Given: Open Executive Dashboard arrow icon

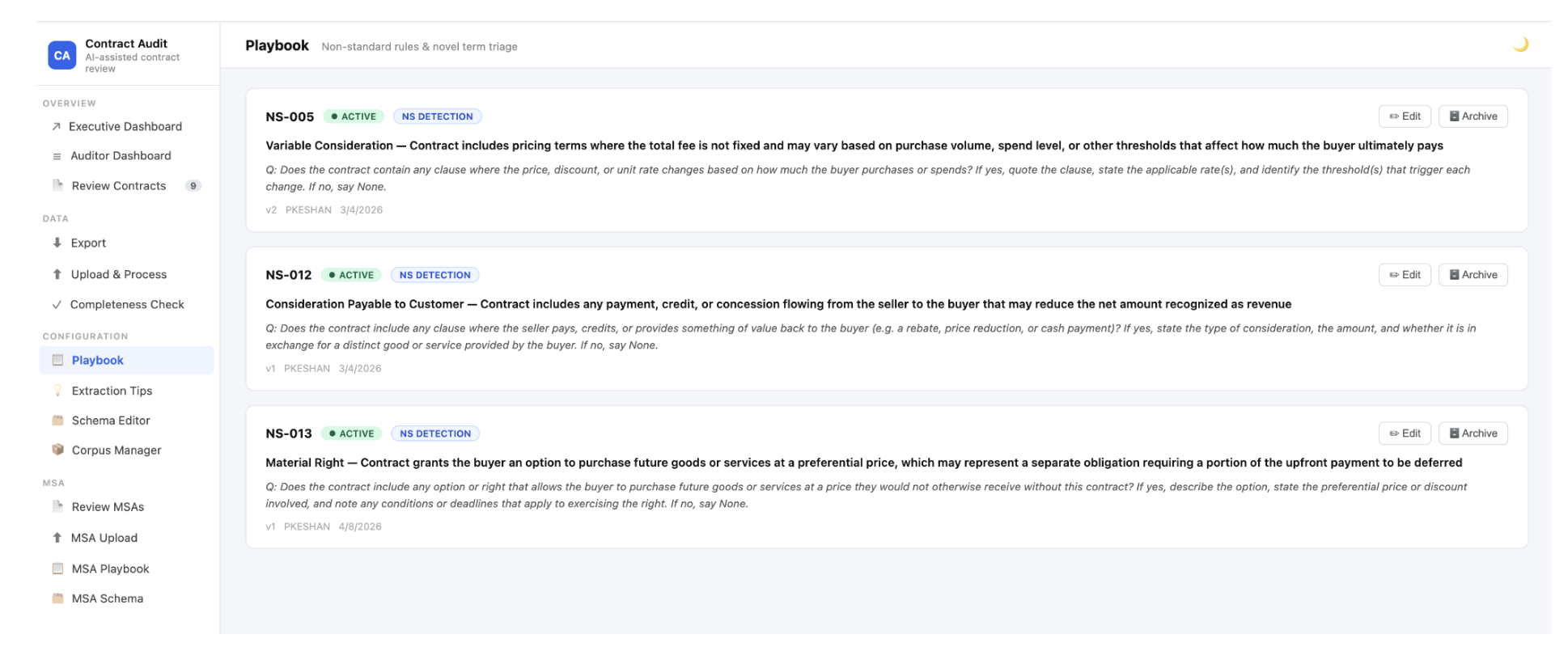Looking at the screenshot, I should point(56,126).
